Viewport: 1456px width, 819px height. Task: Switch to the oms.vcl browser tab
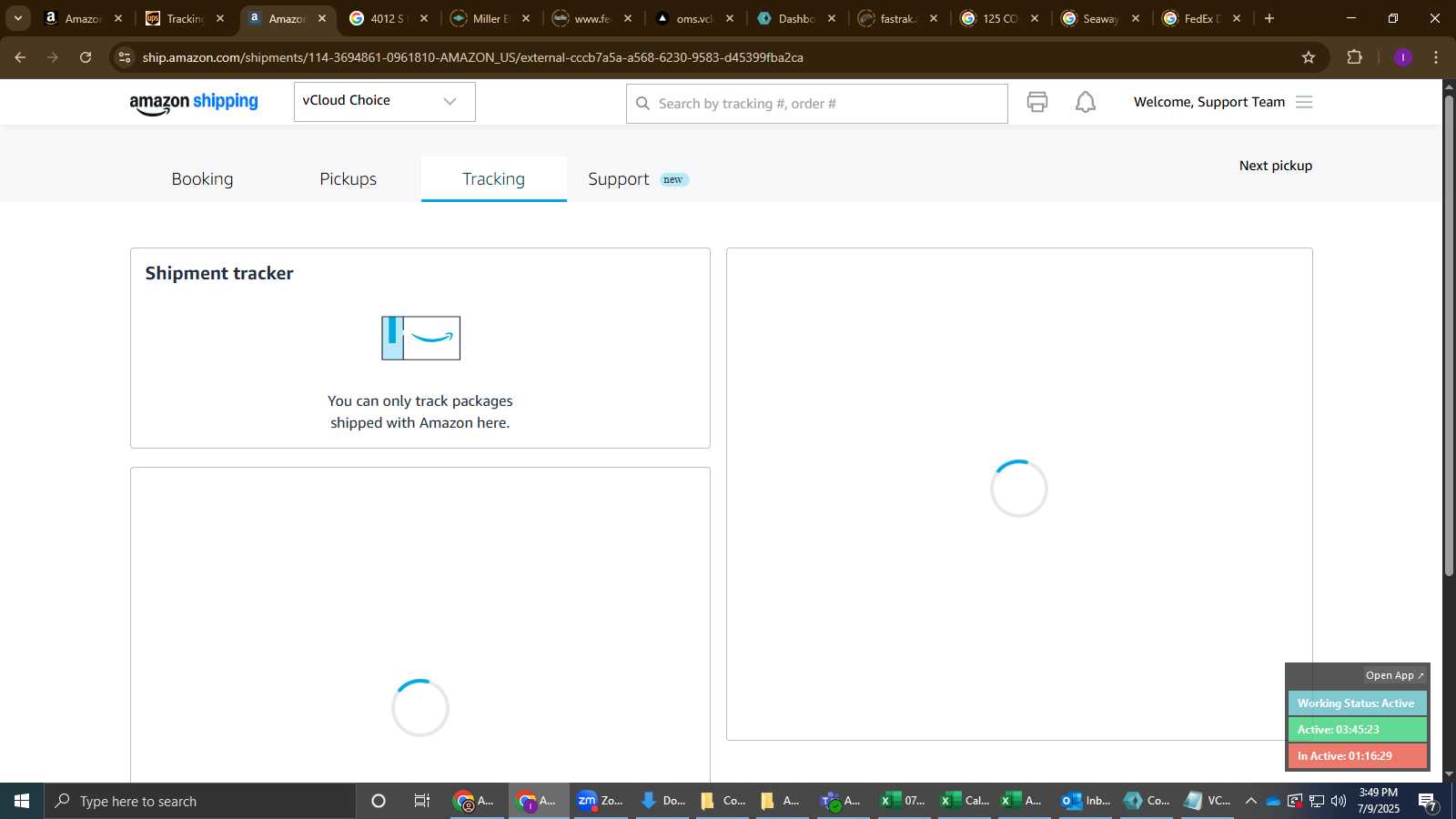693,18
